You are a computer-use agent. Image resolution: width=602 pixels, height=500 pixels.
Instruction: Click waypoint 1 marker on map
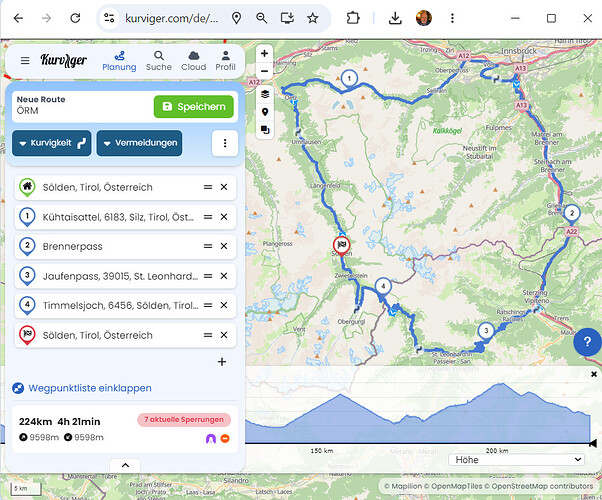point(349,80)
